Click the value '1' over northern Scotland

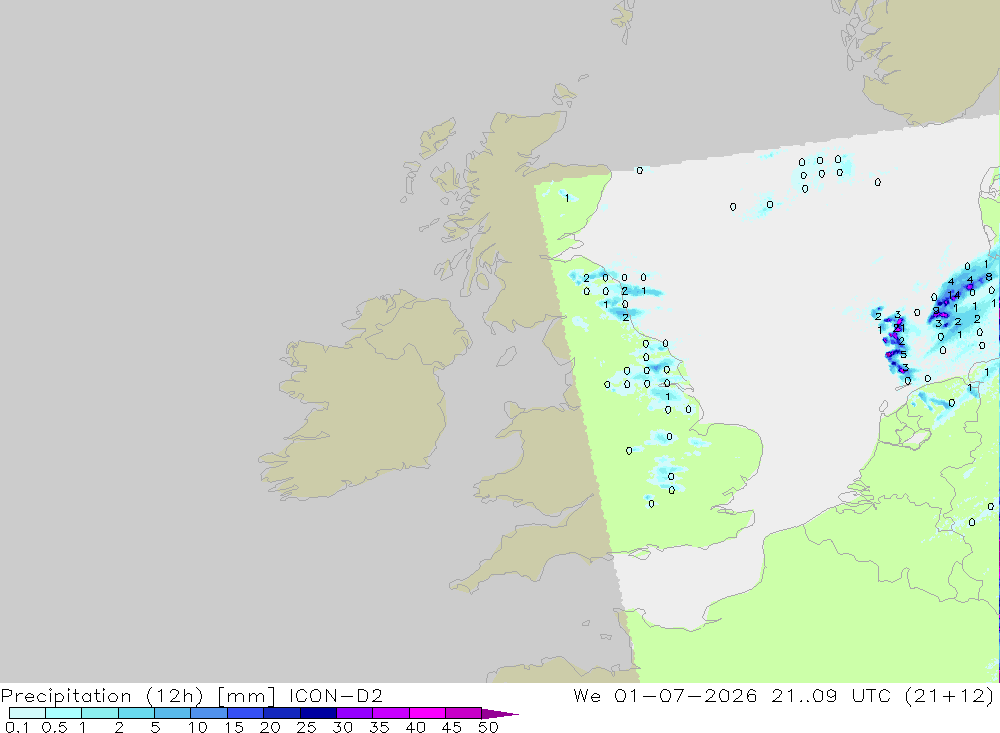coord(567,198)
